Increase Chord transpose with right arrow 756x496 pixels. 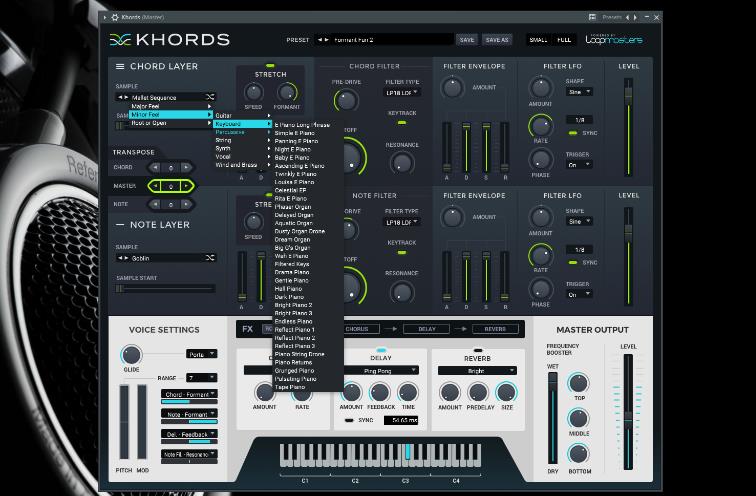pyautogui.click(x=186, y=167)
